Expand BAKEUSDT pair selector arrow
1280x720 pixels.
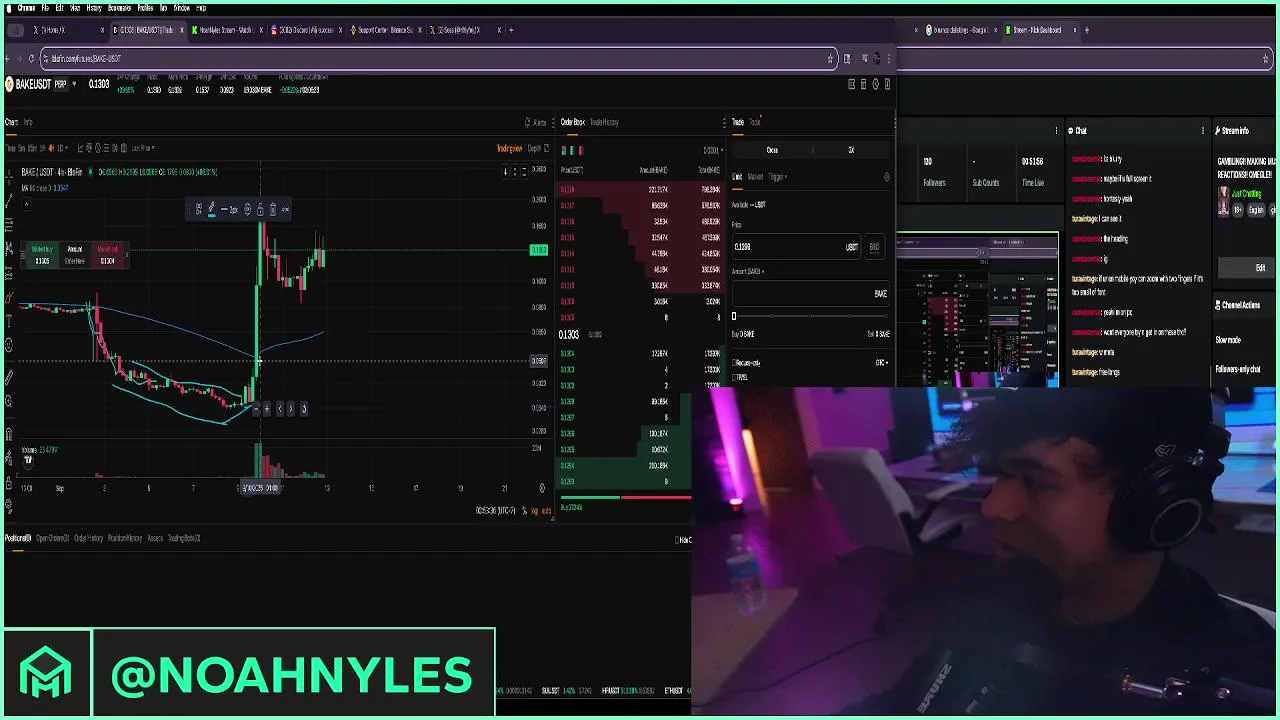point(75,84)
